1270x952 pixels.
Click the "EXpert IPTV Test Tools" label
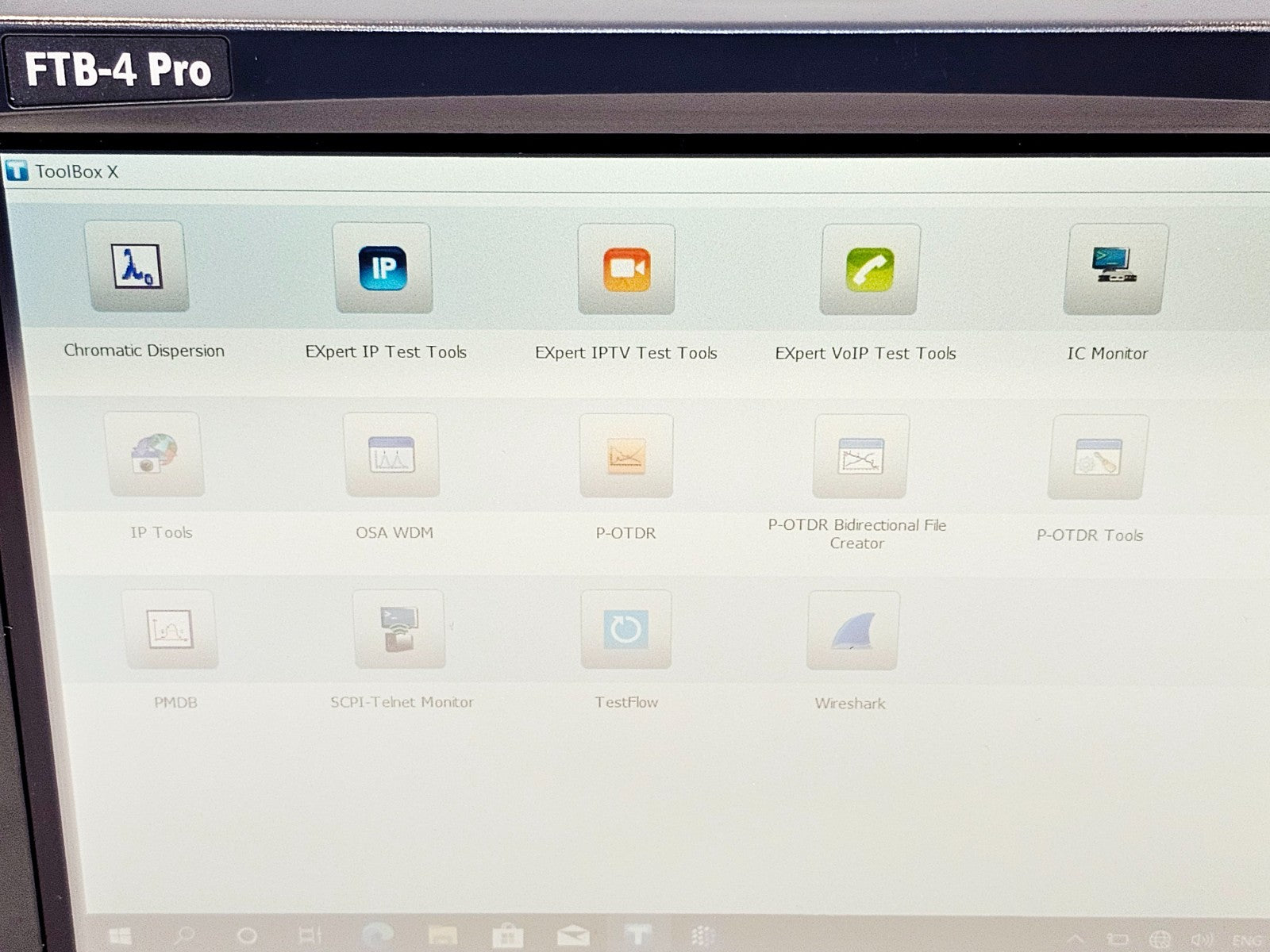coord(626,353)
